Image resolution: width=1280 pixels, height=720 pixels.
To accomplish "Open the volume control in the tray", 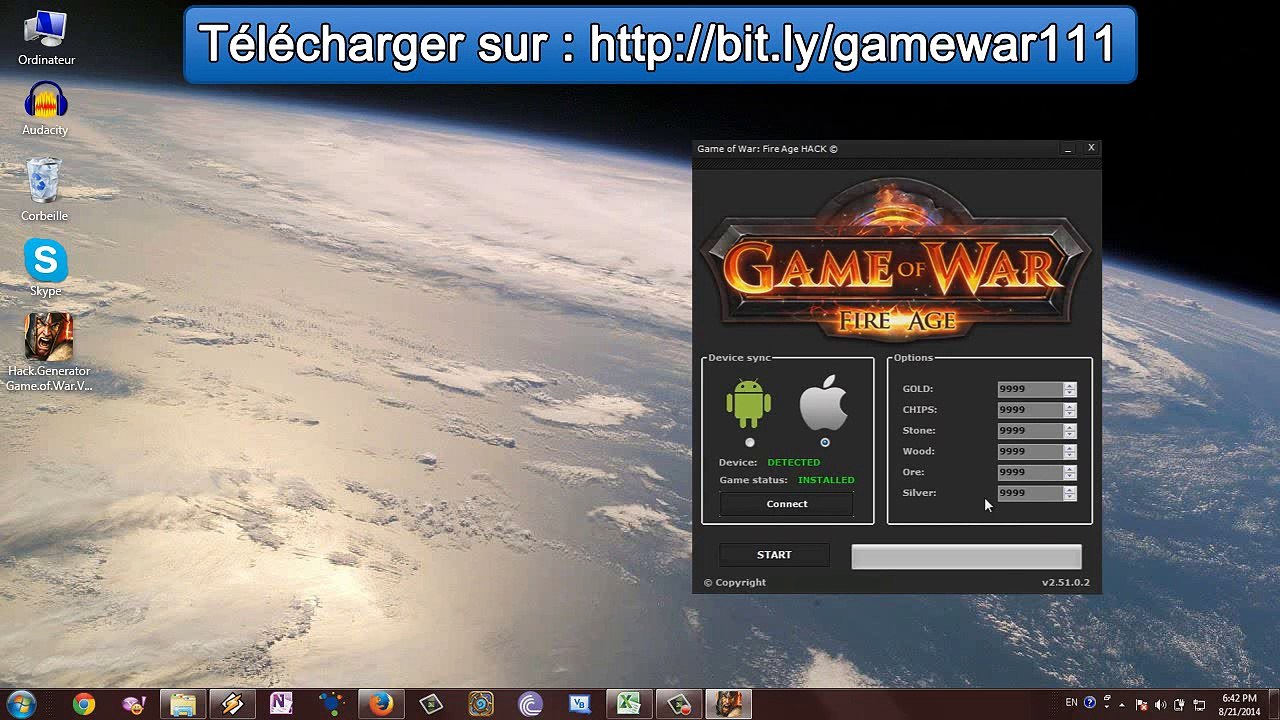I will click(1160, 705).
